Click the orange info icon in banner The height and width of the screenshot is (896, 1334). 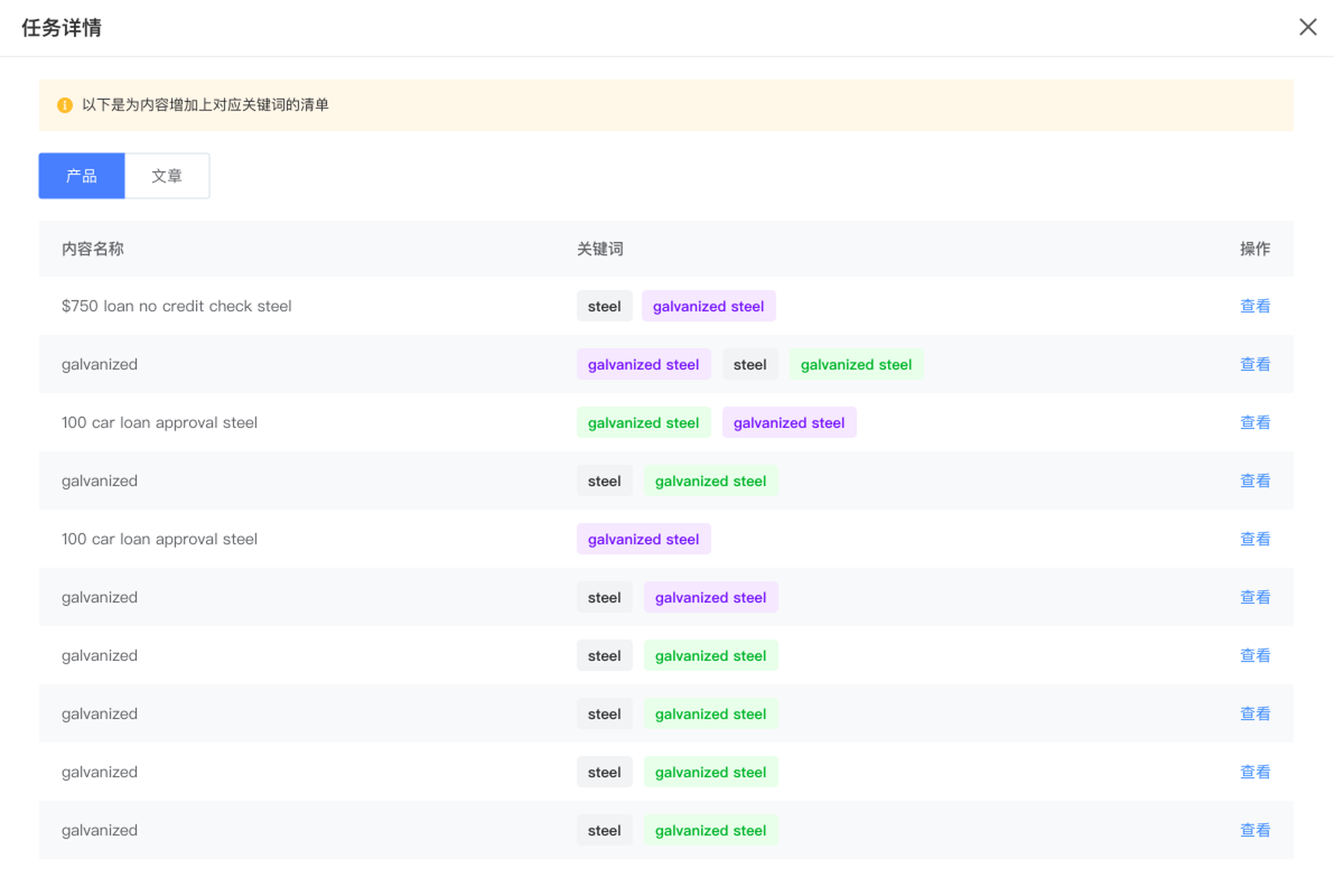point(65,105)
